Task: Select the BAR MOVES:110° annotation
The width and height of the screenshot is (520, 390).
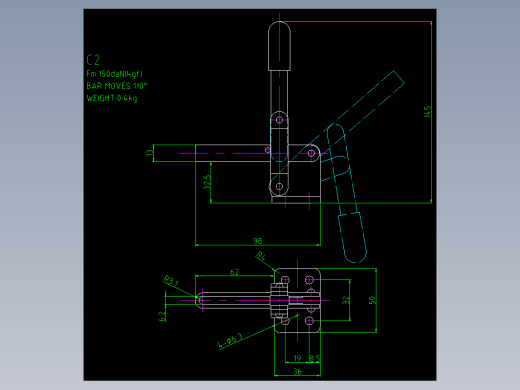Action: tap(117, 86)
